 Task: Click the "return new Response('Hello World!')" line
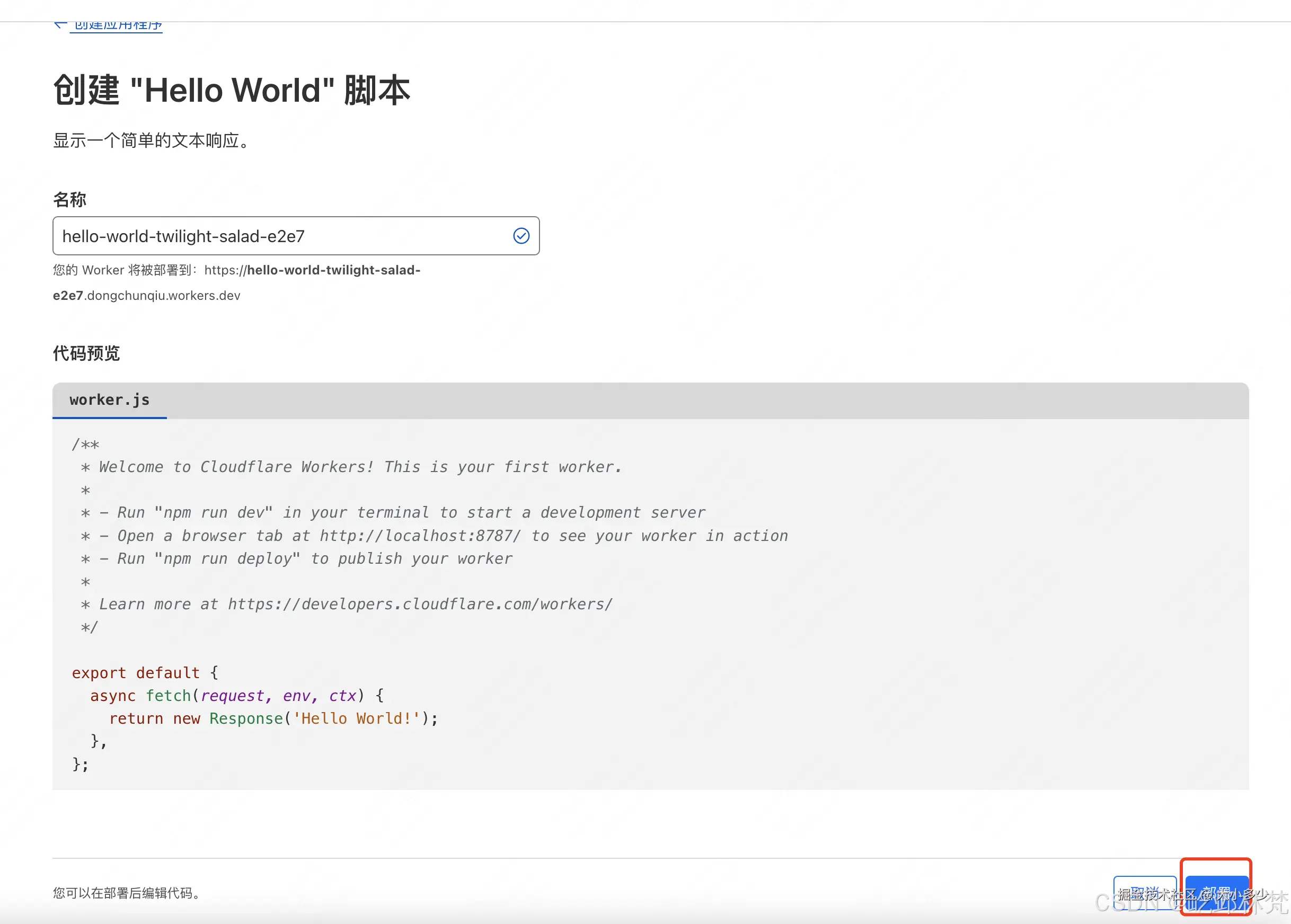(273, 718)
